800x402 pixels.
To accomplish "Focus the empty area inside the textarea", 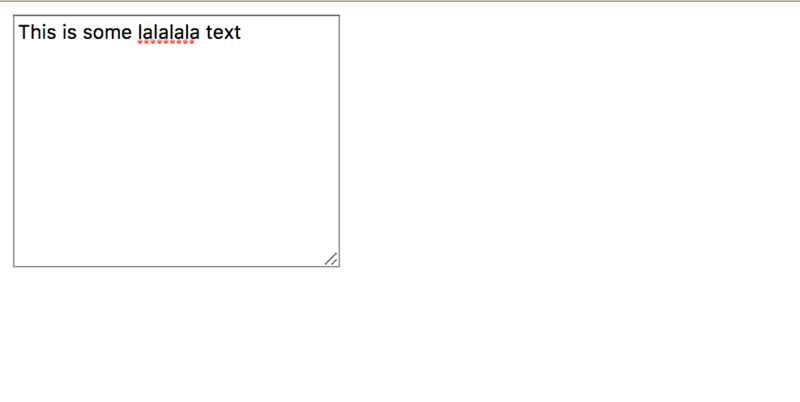I will [x=177, y=153].
